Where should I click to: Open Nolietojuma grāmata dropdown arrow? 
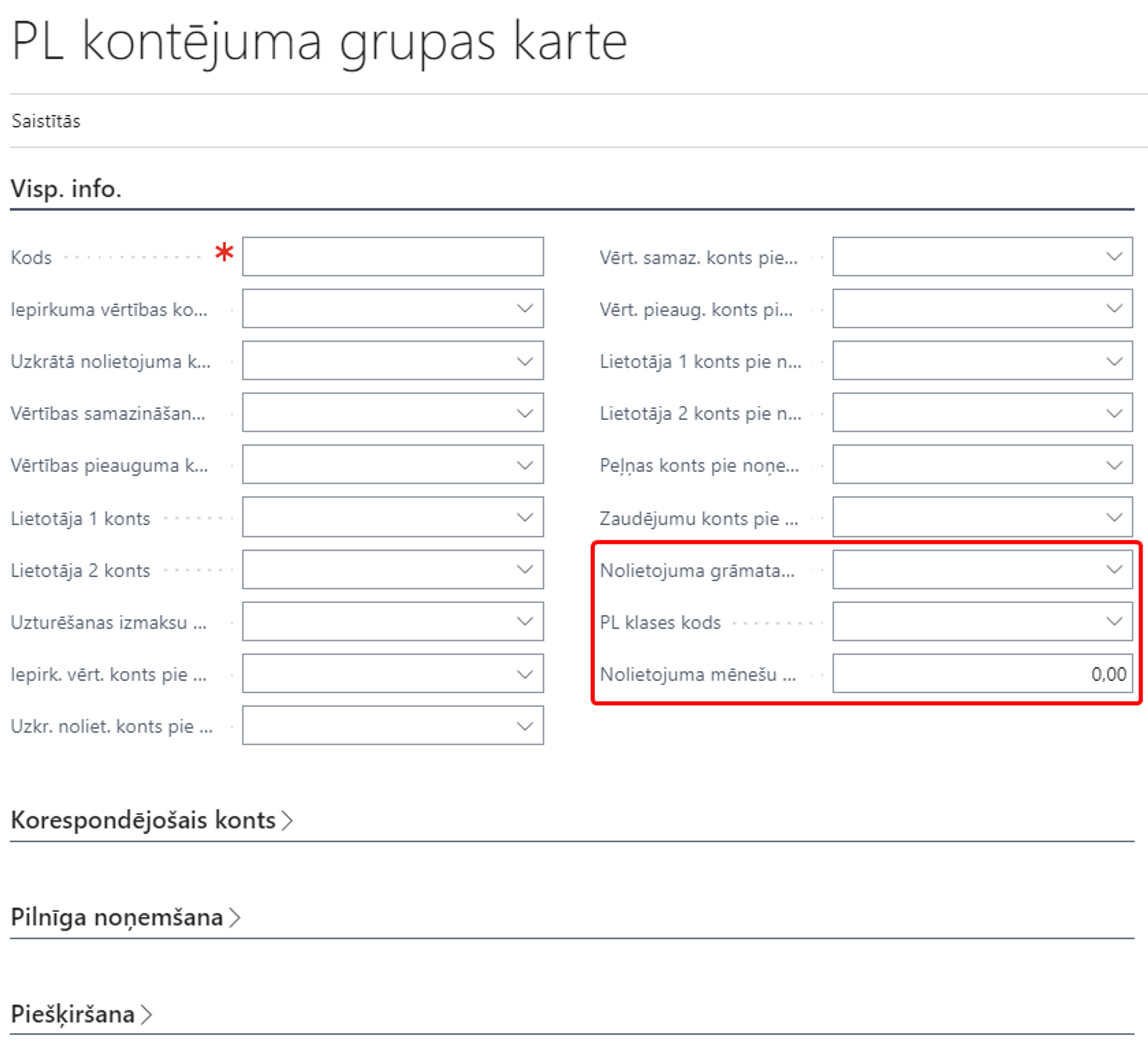pyautogui.click(x=1114, y=569)
